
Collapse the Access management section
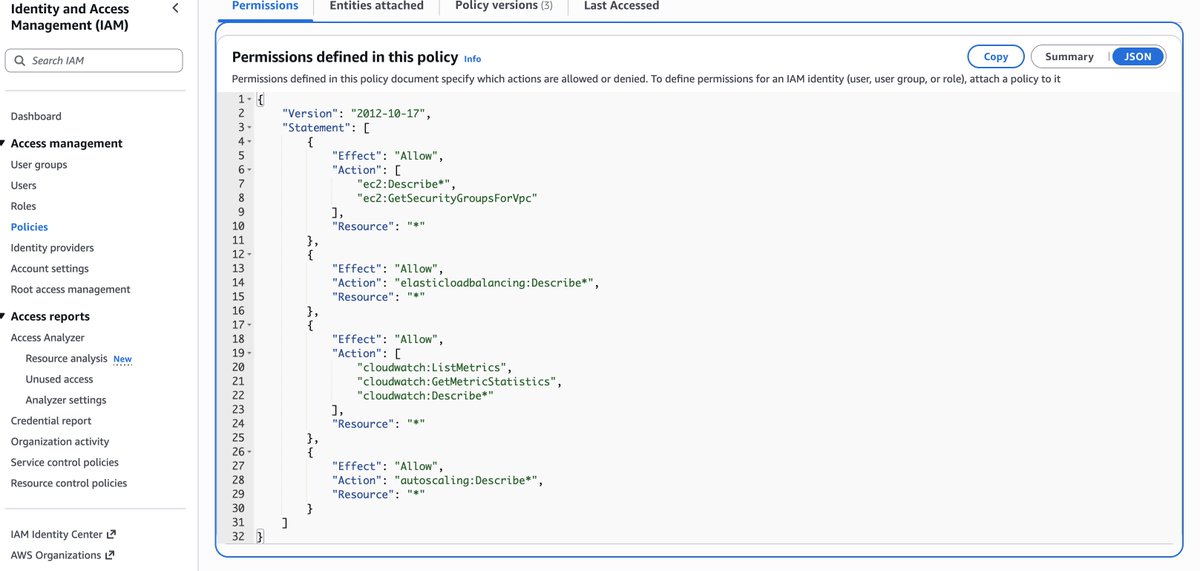tap(3, 143)
